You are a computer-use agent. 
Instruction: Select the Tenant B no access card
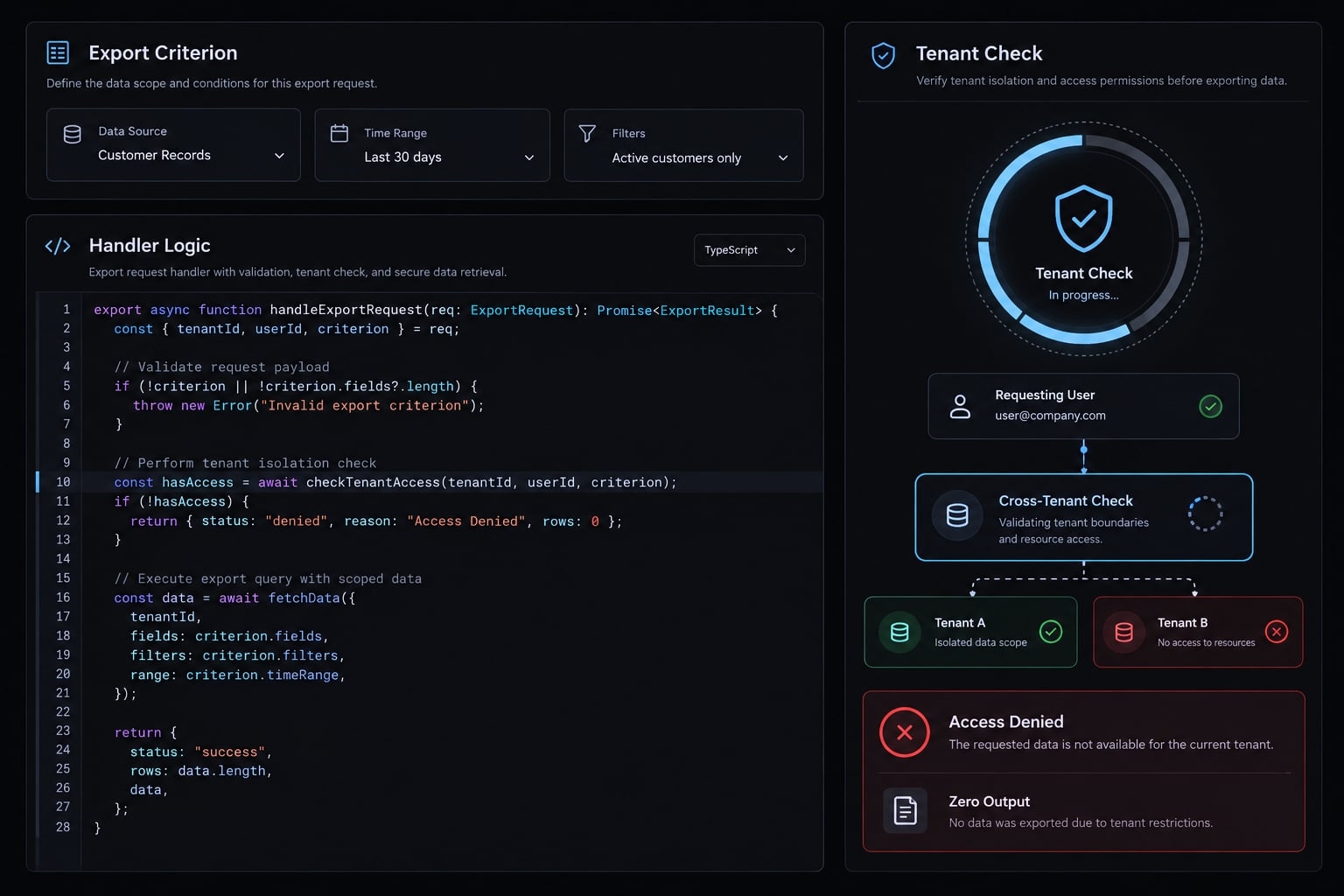(1198, 632)
